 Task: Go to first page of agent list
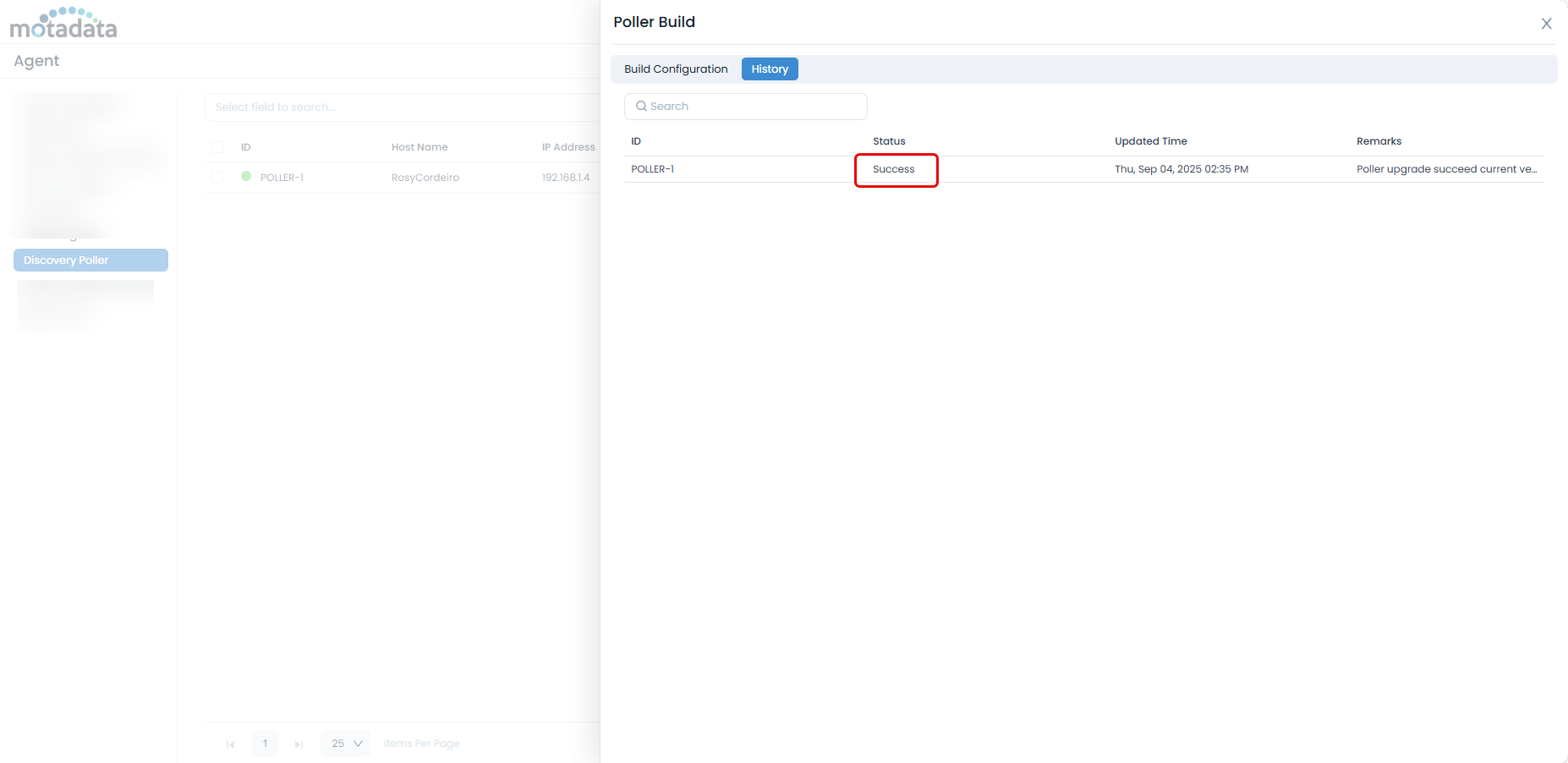pyautogui.click(x=230, y=744)
